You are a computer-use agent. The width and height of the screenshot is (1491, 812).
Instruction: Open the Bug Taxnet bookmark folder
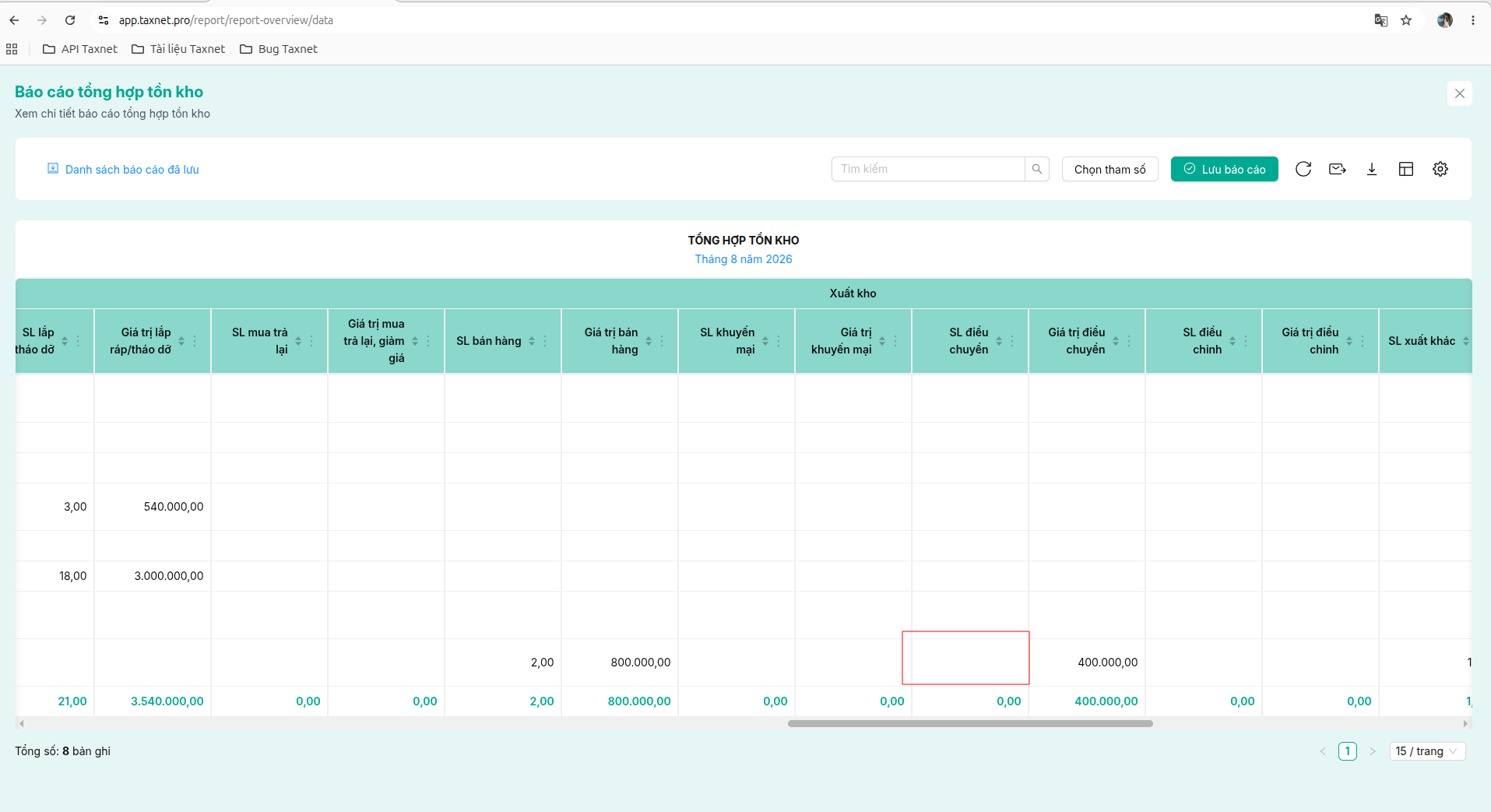click(x=279, y=49)
